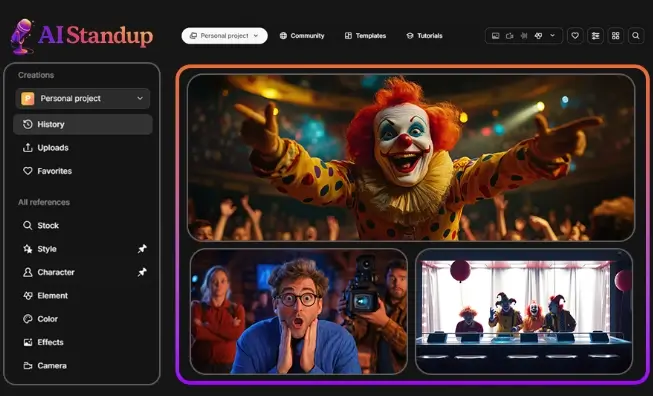The width and height of the screenshot is (653, 396).
Task: Unpin the Style reference
Action: tap(142, 249)
